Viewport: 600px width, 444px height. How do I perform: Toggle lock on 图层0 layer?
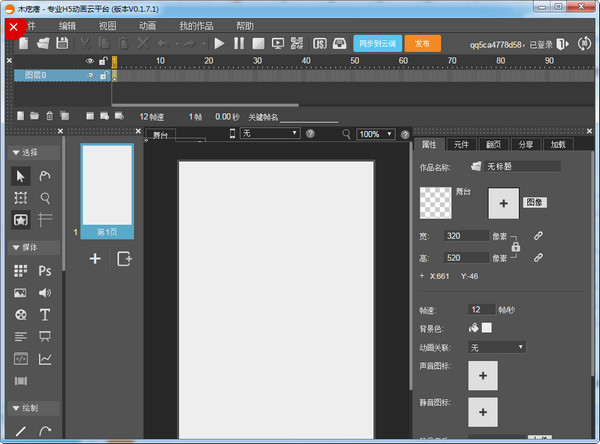point(102,75)
